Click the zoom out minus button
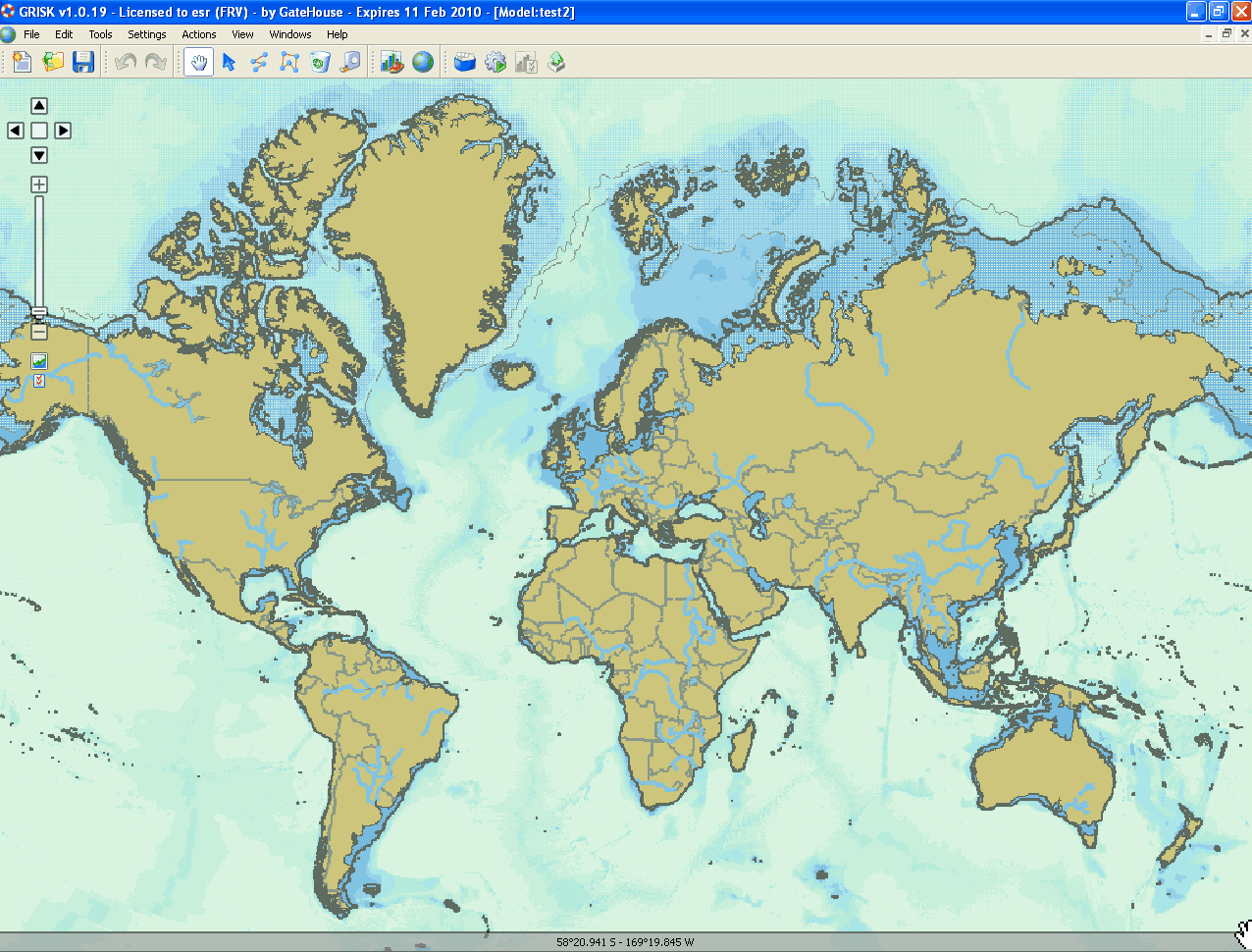The image size is (1252, 952). click(x=39, y=333)
